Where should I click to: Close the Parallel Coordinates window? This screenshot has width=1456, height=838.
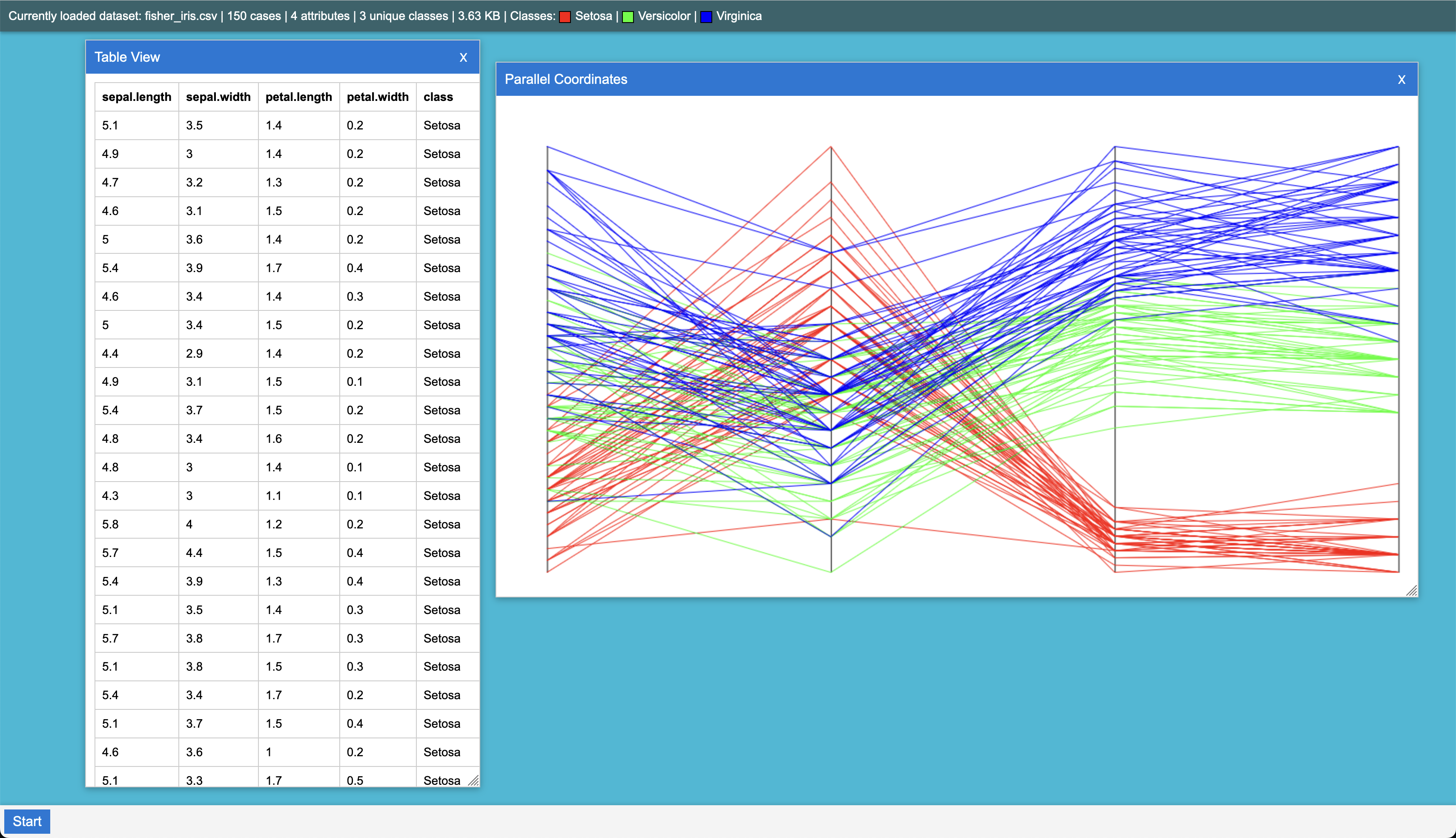click(x=1402, y=80)
